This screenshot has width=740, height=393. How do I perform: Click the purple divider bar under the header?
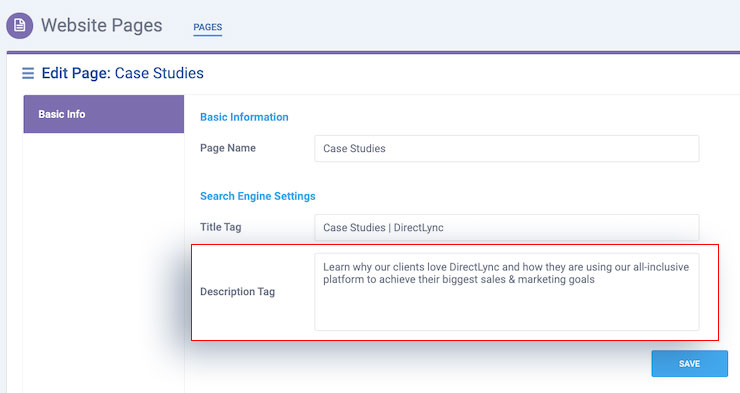(x=373, y=52)
